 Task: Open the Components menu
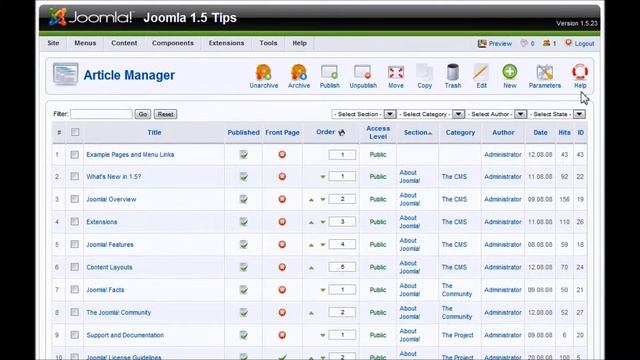(173, 43)
